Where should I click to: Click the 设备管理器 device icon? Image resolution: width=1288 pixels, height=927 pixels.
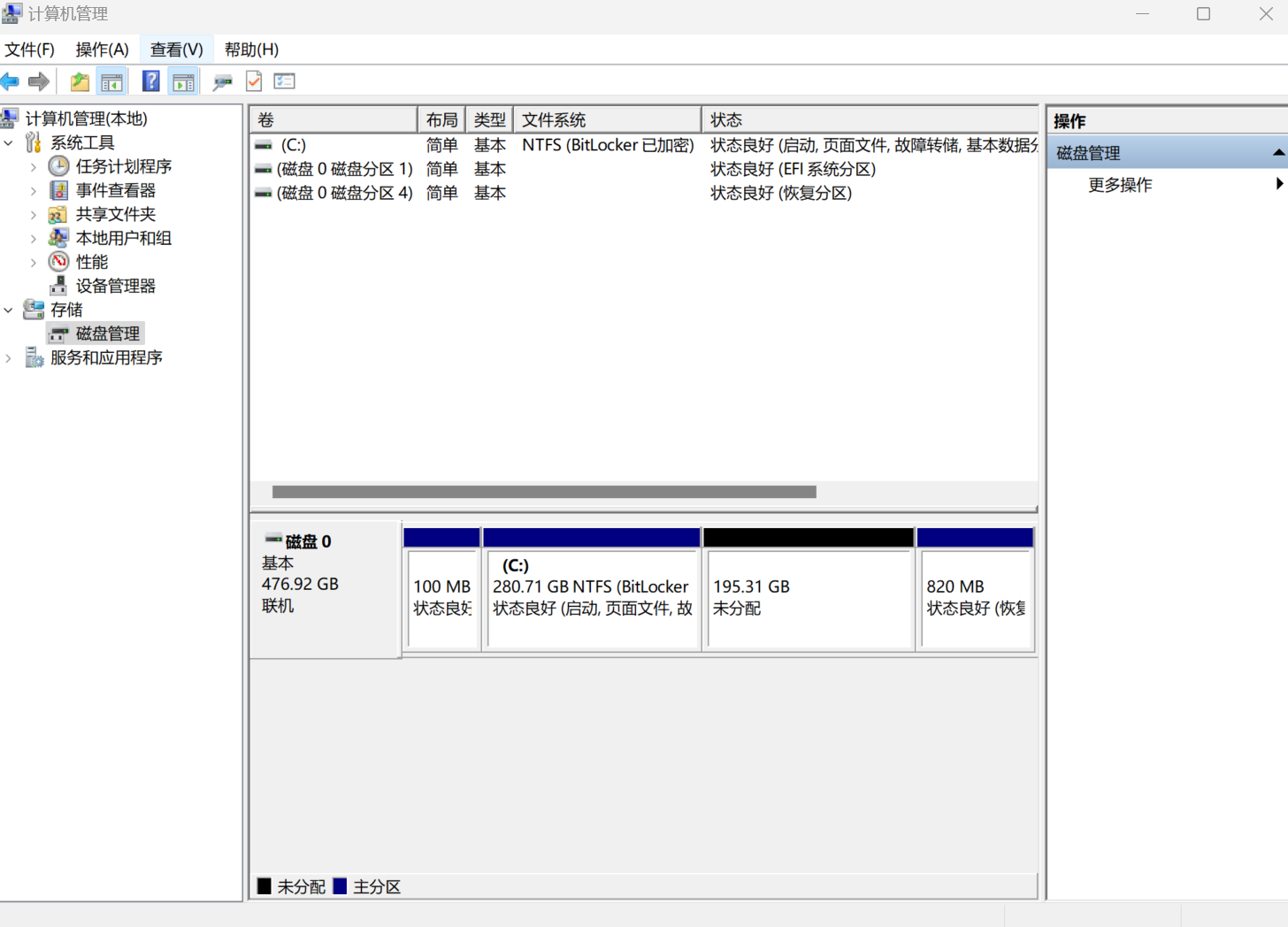pyautogui.click(x=58, y=285)
